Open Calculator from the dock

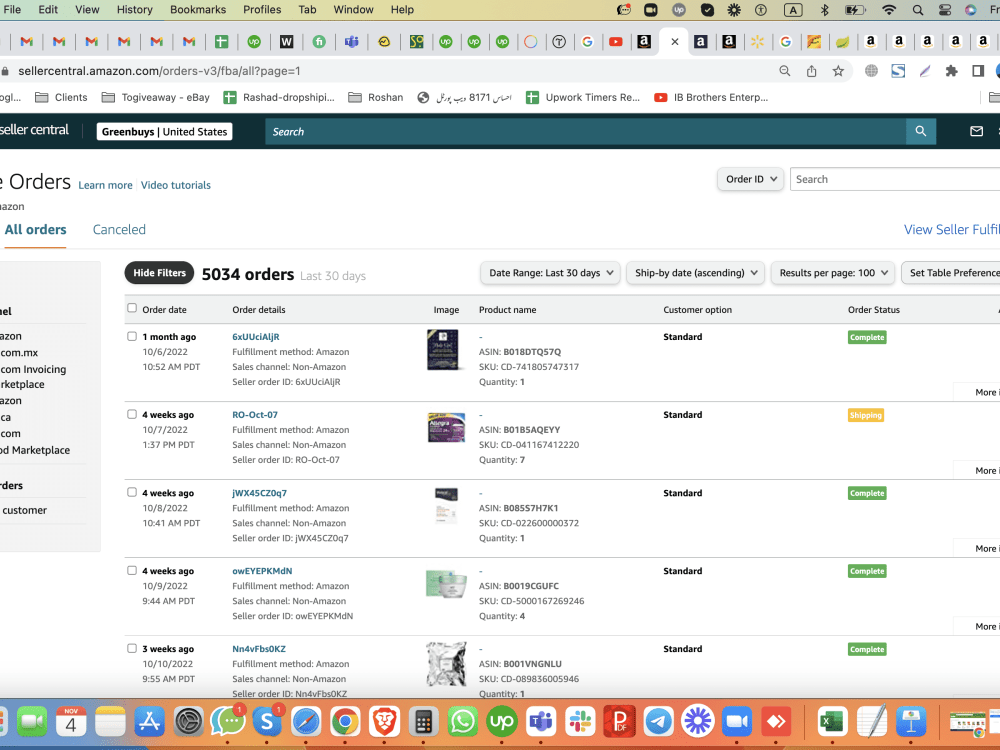point(423,722)
